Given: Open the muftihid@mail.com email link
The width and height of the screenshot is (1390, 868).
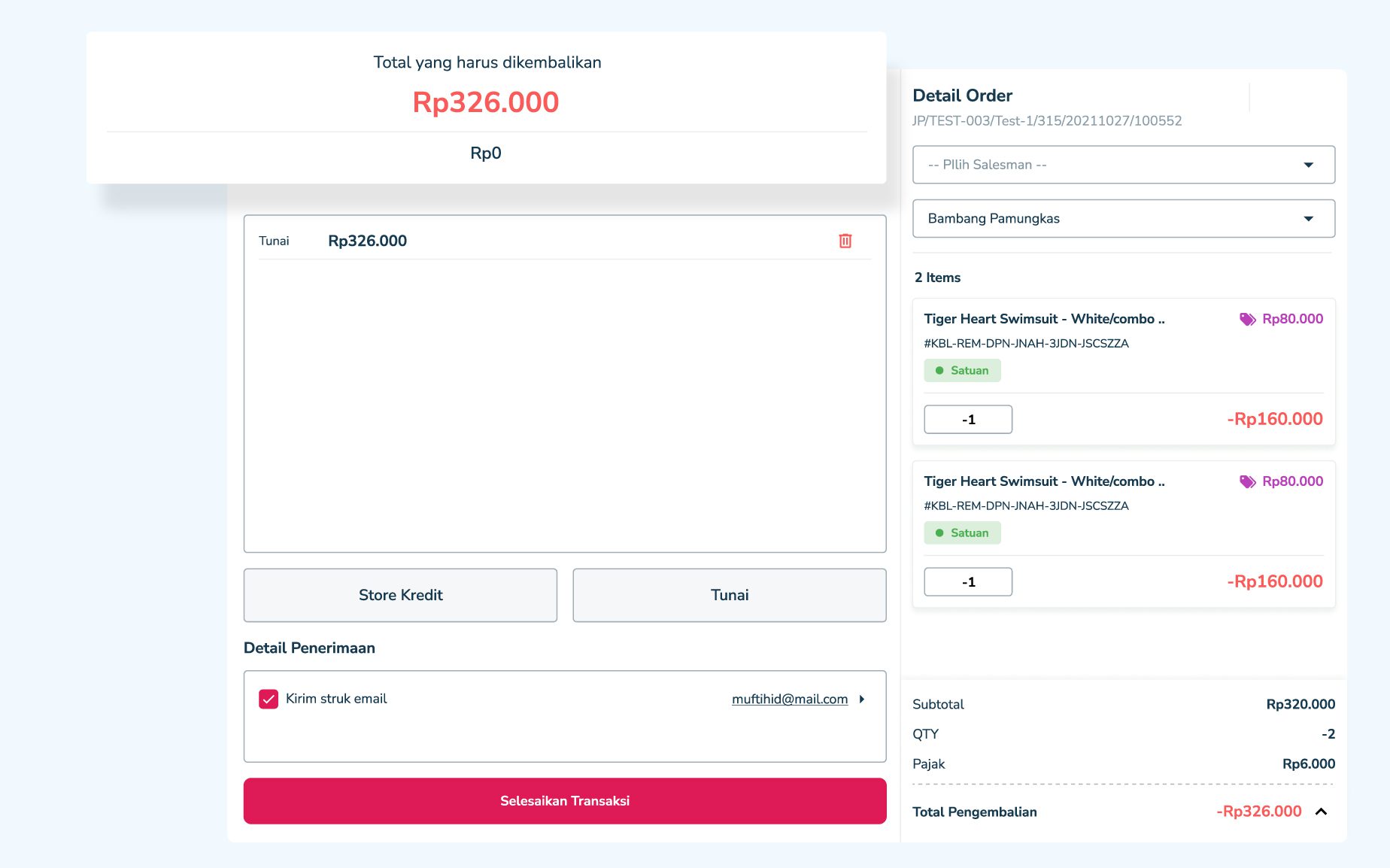Looking at the screenshot, I should point(790,699).
